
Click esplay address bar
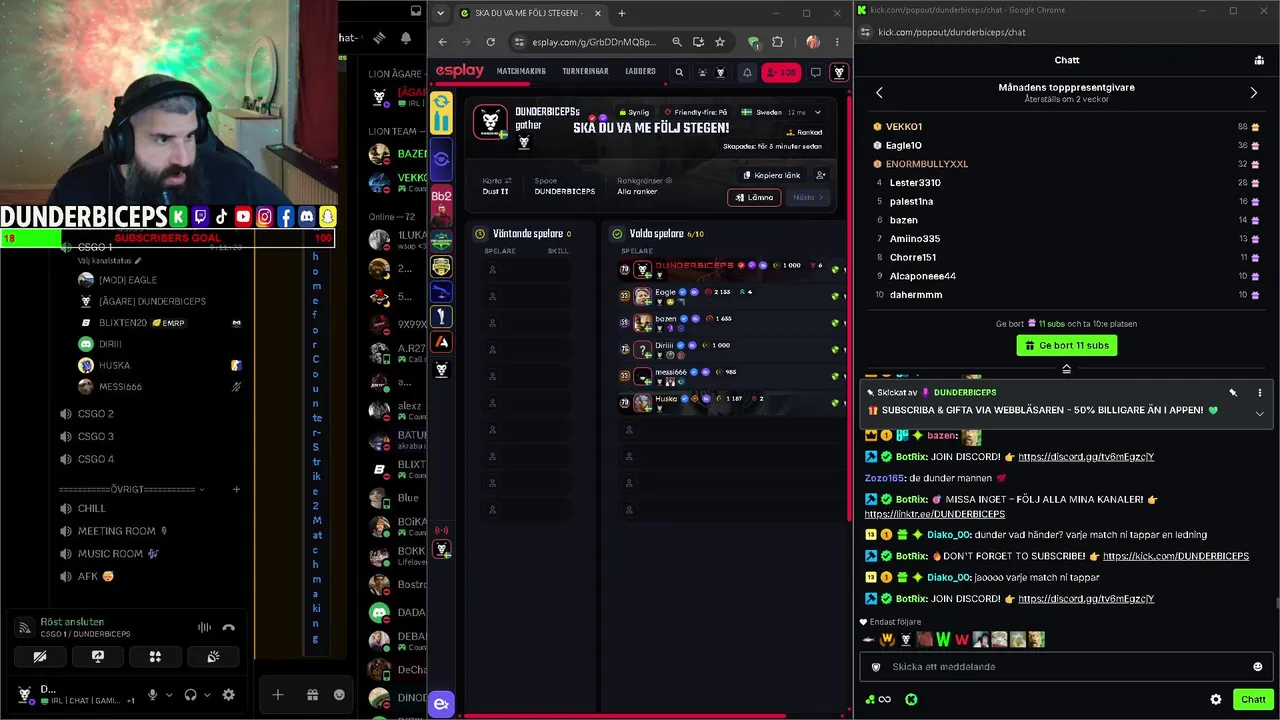pos(594,42)
